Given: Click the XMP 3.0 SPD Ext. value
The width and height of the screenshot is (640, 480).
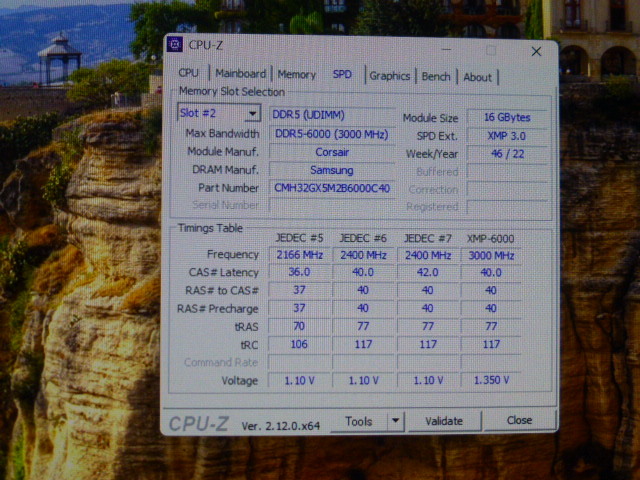Looking at the screenshot, I should pos(507,136).
